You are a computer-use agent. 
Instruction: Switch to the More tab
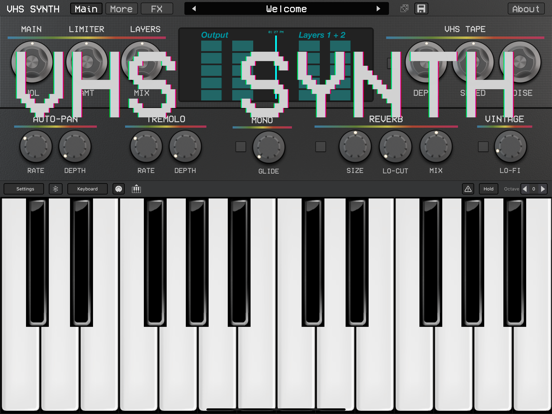(121, 8)
